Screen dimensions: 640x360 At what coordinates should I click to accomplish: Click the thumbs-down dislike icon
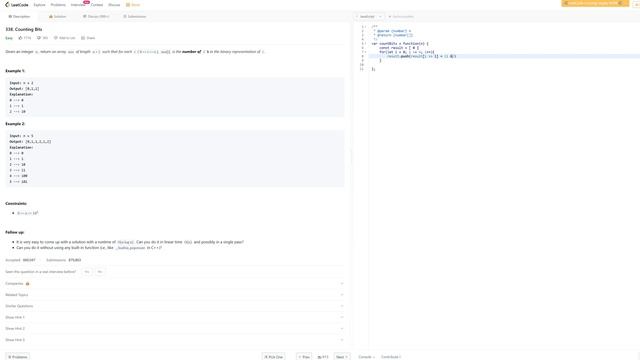pyautogui.click(x=39, y=38)
